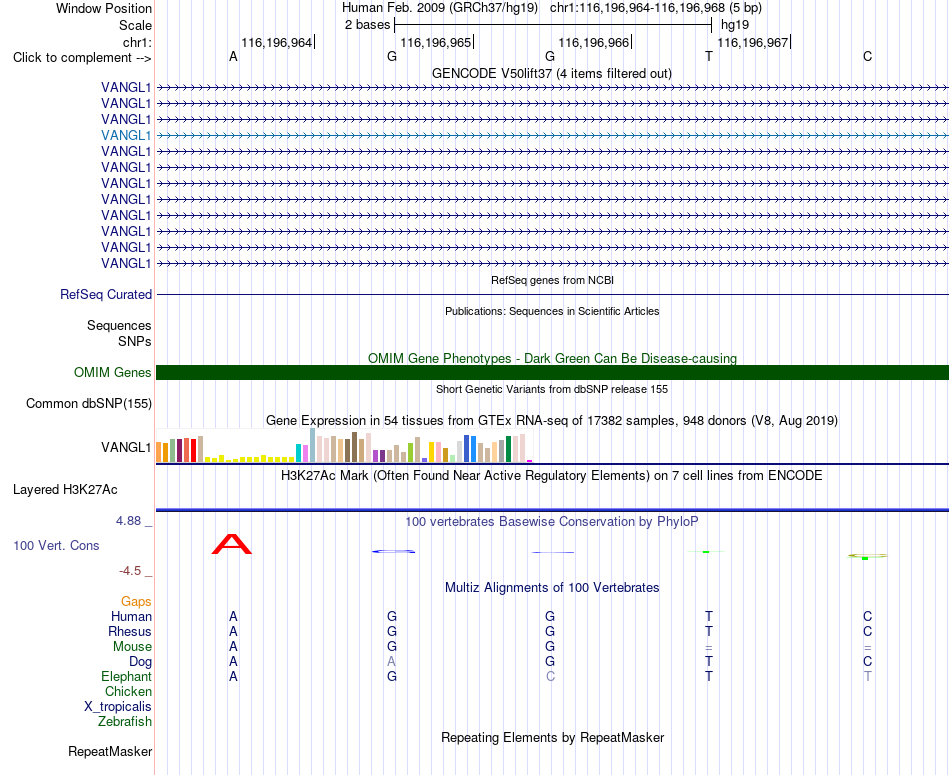Click position marker 116,196,967
Viewport: 950px width, 775px height.
[753, 42]
